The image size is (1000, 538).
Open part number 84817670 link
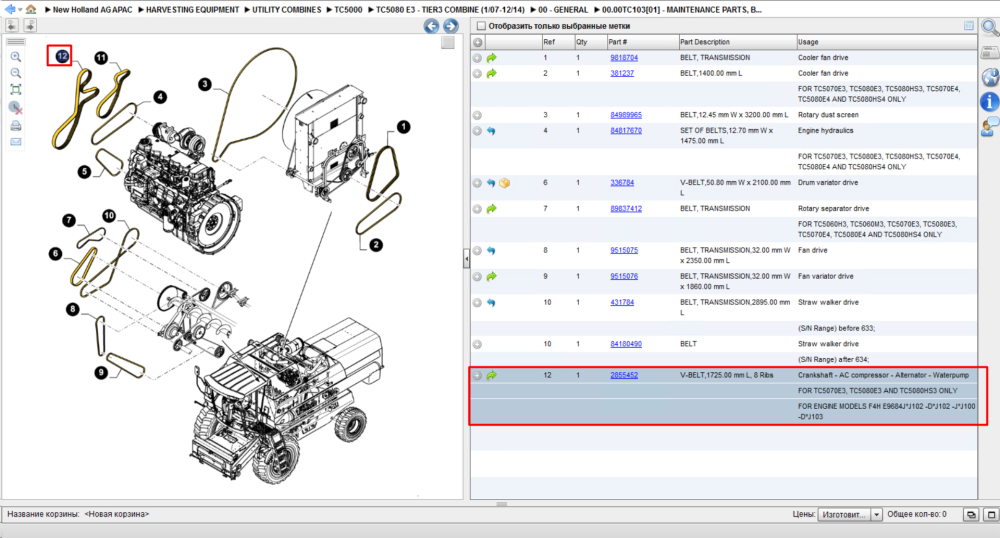(x=626, y=131)
